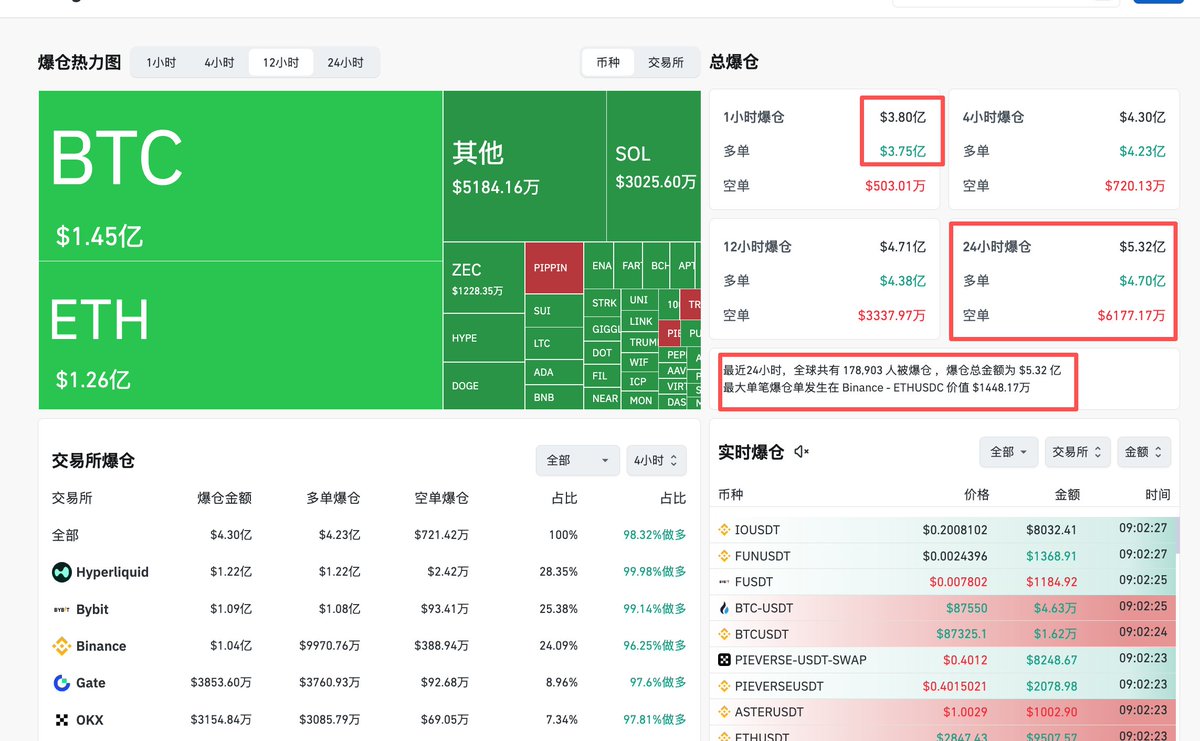Open the 全部 dropdown in 交易所爆仓
The height and width of the screenshot is (741, 1200).
(577, 460)
